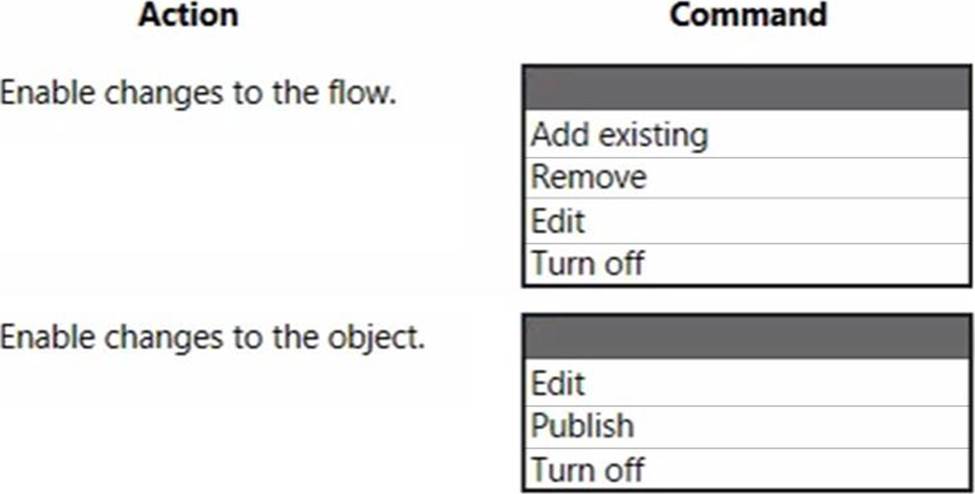Click the Publish option under object changes
Viewport: 975px width, 494px height.
[746, 425]
